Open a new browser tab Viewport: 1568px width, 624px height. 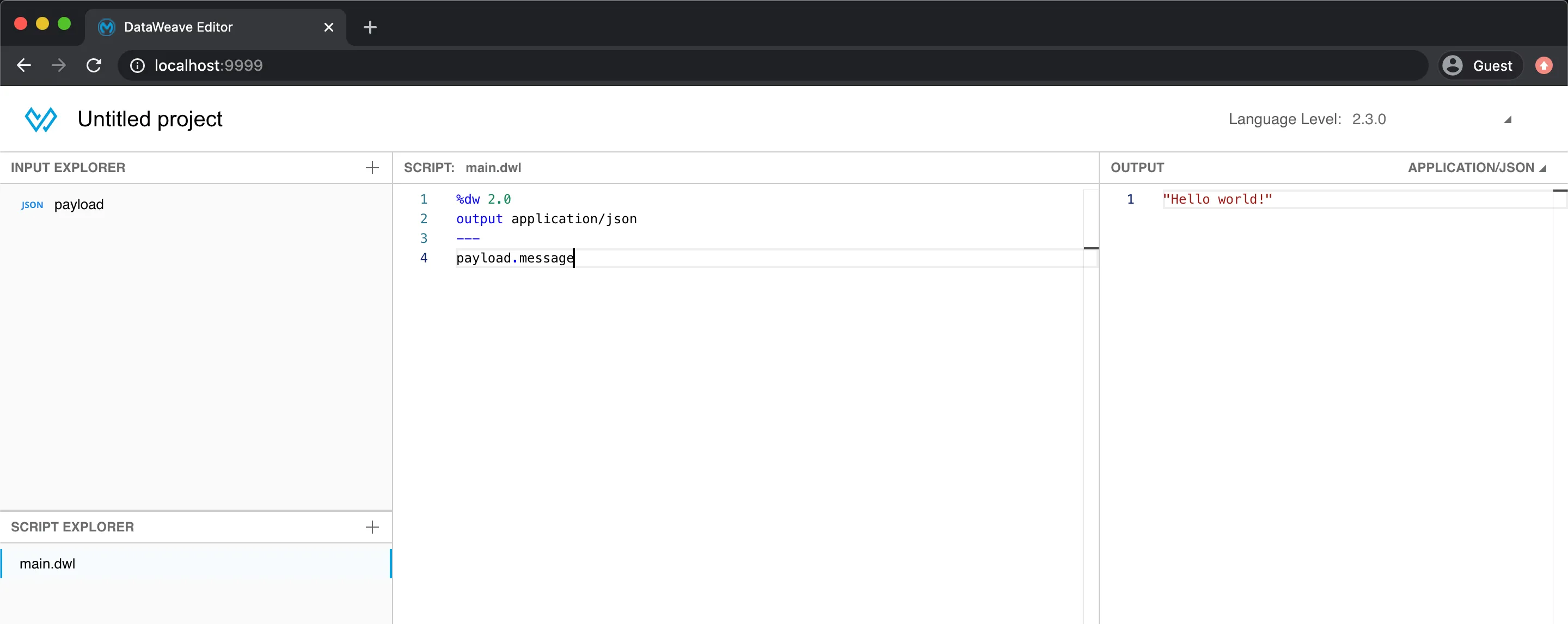tap(370, 27)
